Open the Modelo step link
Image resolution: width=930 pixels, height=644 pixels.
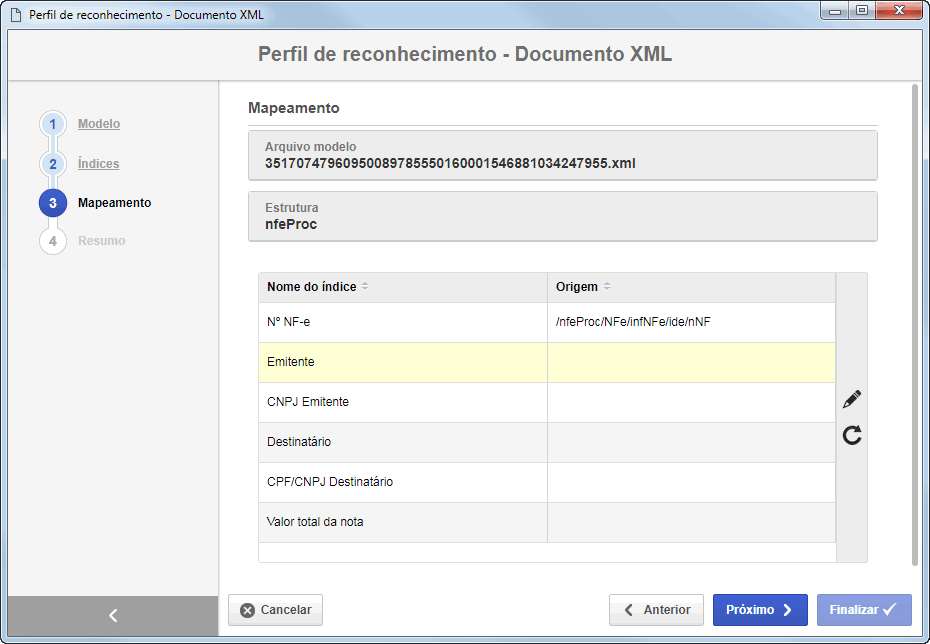(99, 124)
